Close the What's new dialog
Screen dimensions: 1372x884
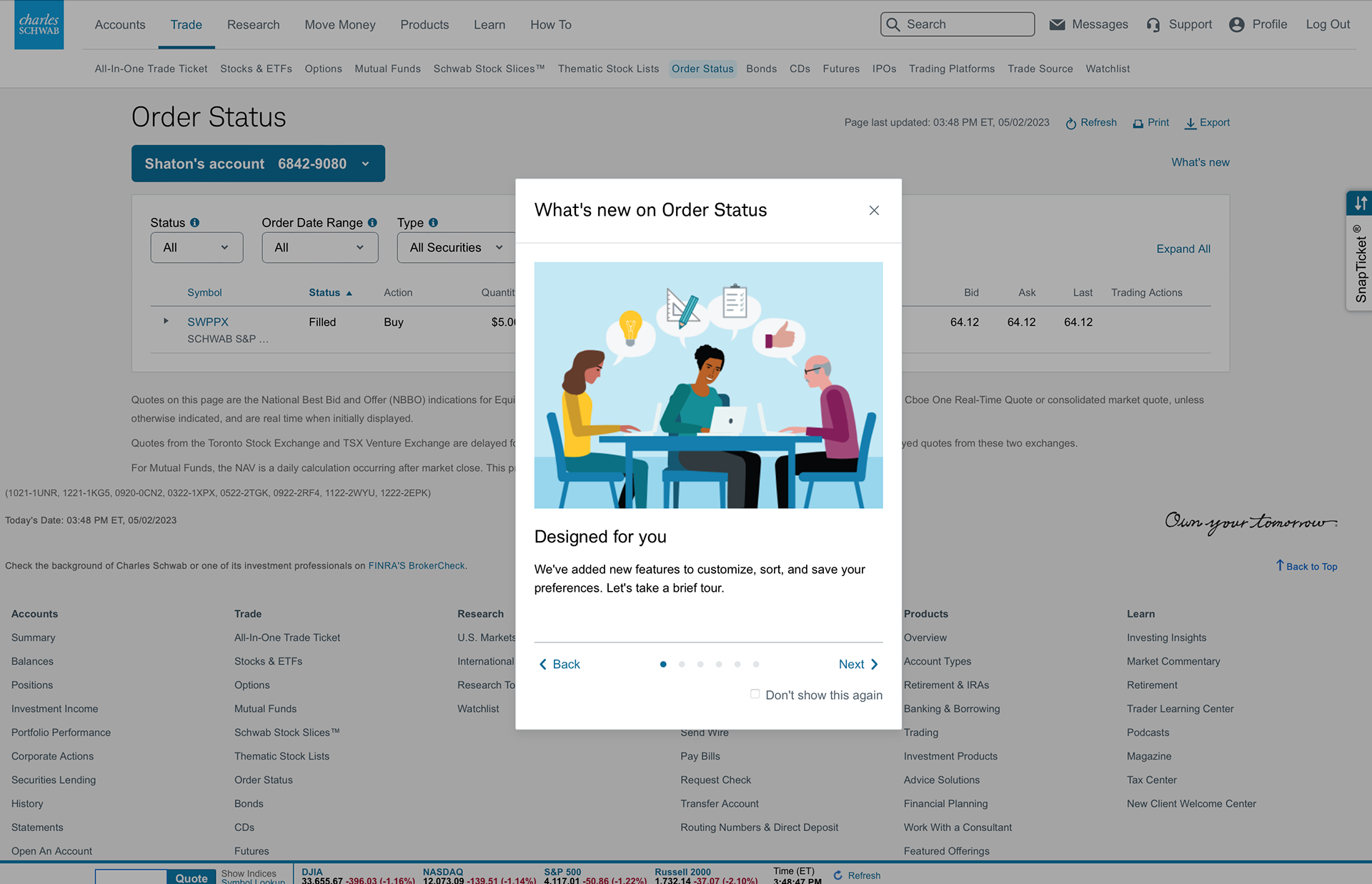[x=874, y=210]
